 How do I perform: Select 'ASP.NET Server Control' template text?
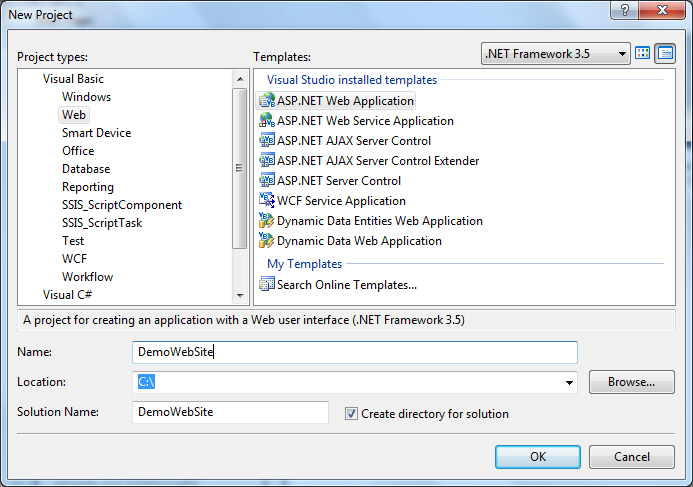[339, 181]
